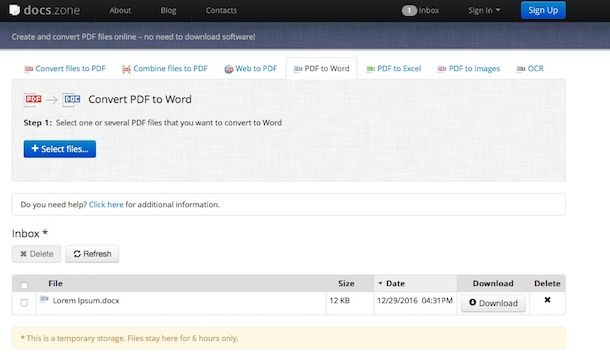Click the red PDF file icon
Viewport: 610px width, 364px height.
click(33, 100)
